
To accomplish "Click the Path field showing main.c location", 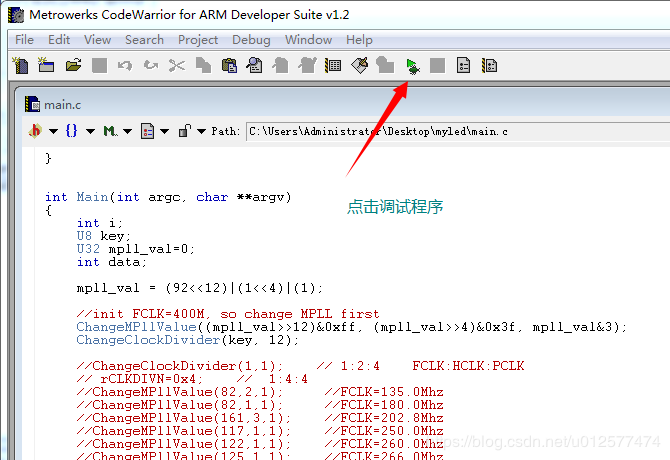I will (x=458, y=131).
